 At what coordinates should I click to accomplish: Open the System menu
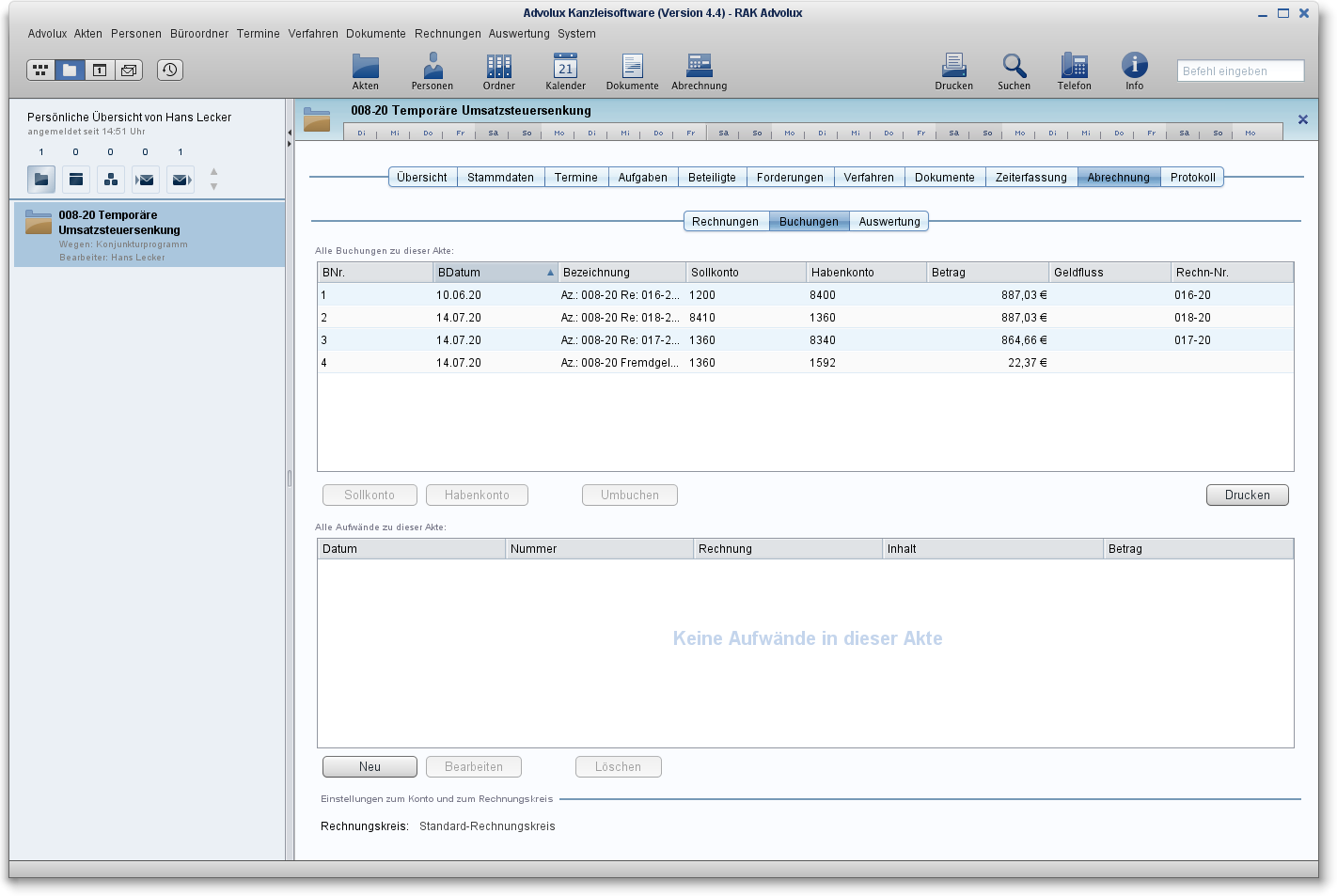pyautogui.click(x=576, y=34)
